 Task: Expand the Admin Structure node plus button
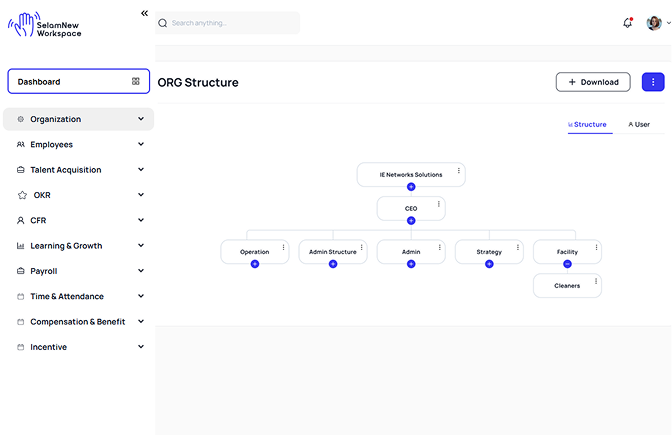click(333, 264)
